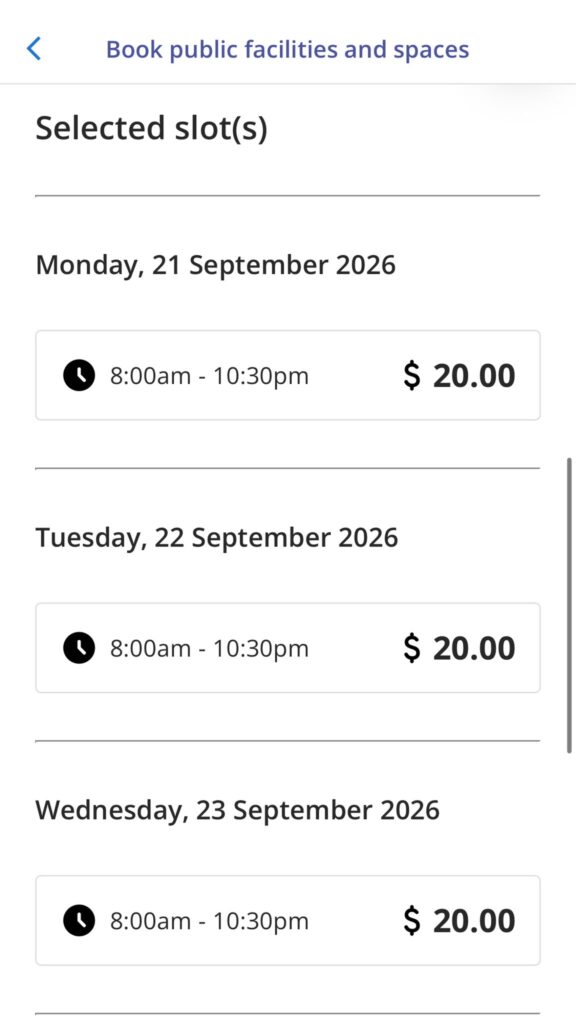Click 'Monday, 21 September 2026' date heading

coord(216,266)
